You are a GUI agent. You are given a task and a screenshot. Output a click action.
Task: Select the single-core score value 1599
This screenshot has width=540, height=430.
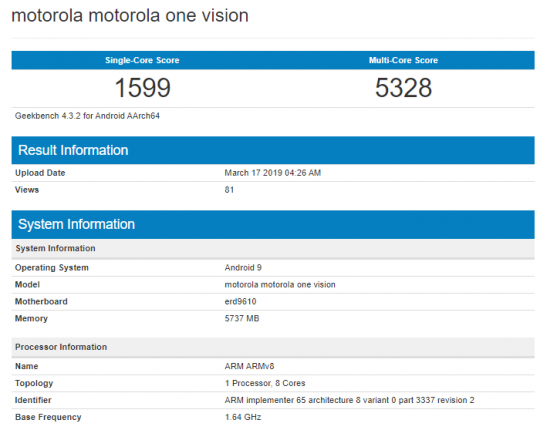(x=142, y=87)
